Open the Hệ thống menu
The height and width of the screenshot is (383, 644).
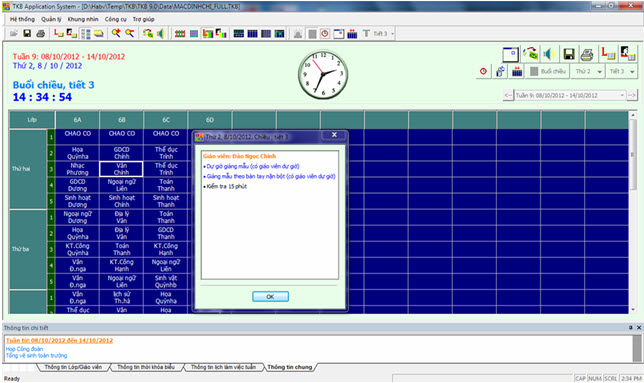[x=22, y=19]
